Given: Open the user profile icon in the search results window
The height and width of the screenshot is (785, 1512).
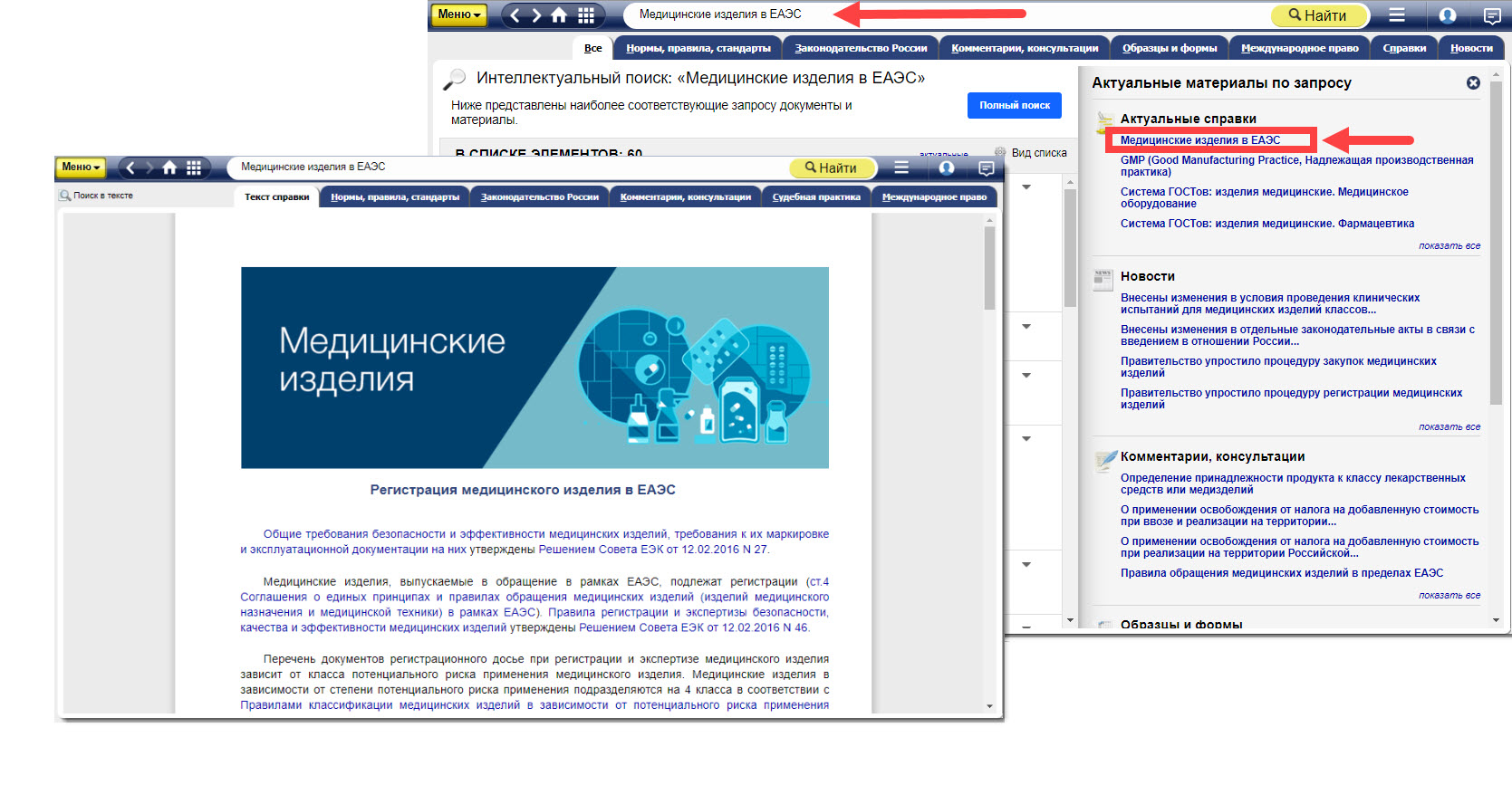Looking at the screenshot, I should (x=1448, y=15).
